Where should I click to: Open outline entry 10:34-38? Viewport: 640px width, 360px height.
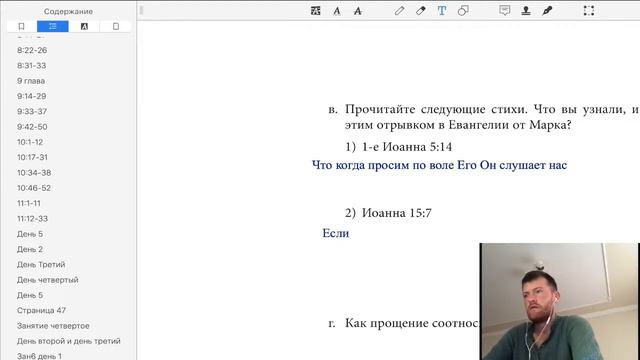tap(34, 173)
